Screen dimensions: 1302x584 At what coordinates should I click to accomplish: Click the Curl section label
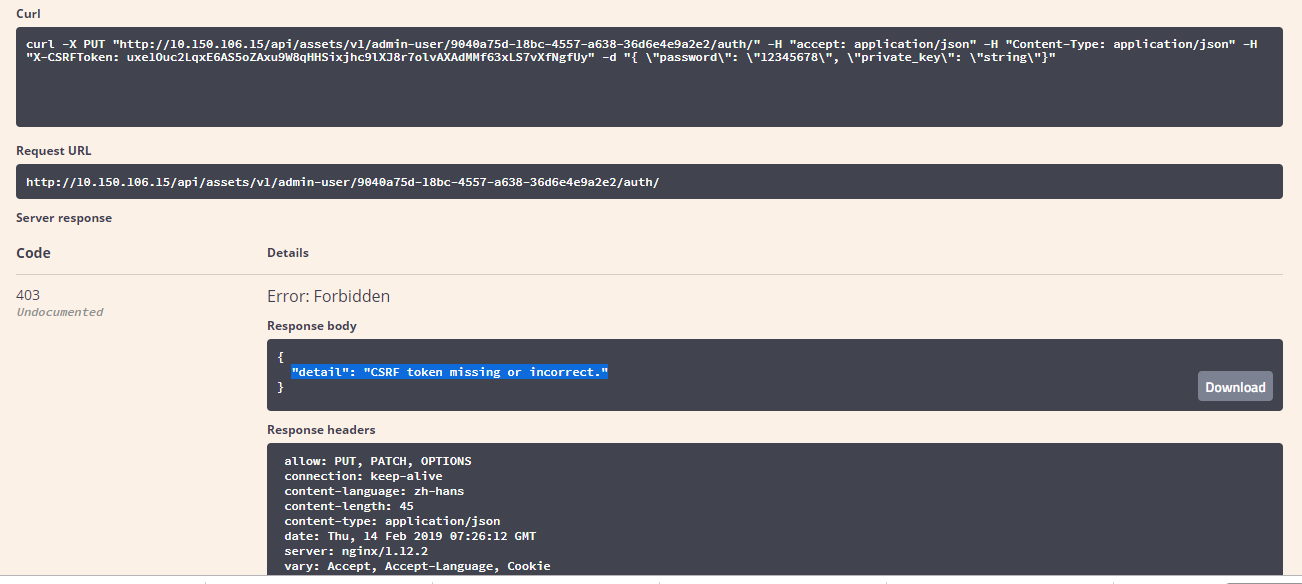pos(28,13)
